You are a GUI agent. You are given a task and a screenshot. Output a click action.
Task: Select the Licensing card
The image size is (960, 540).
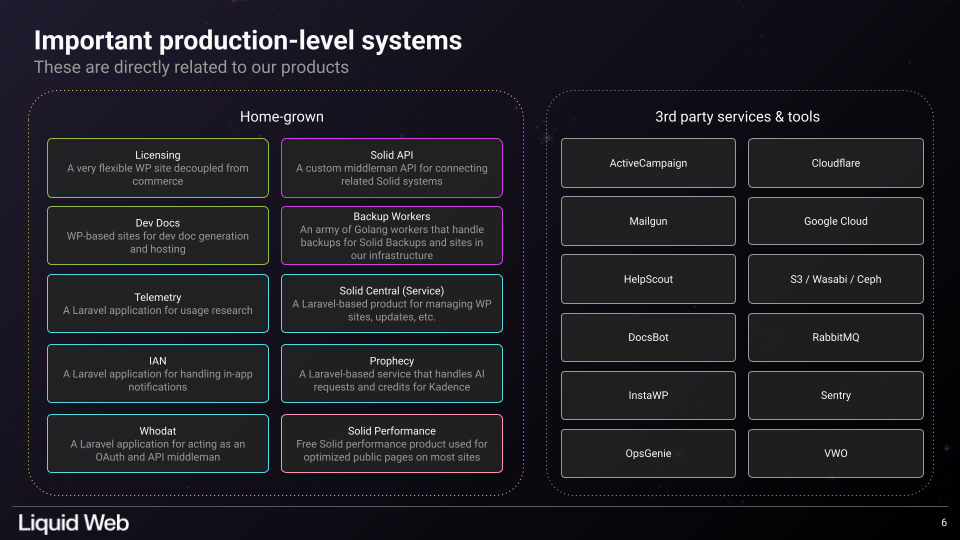[158, 168]
